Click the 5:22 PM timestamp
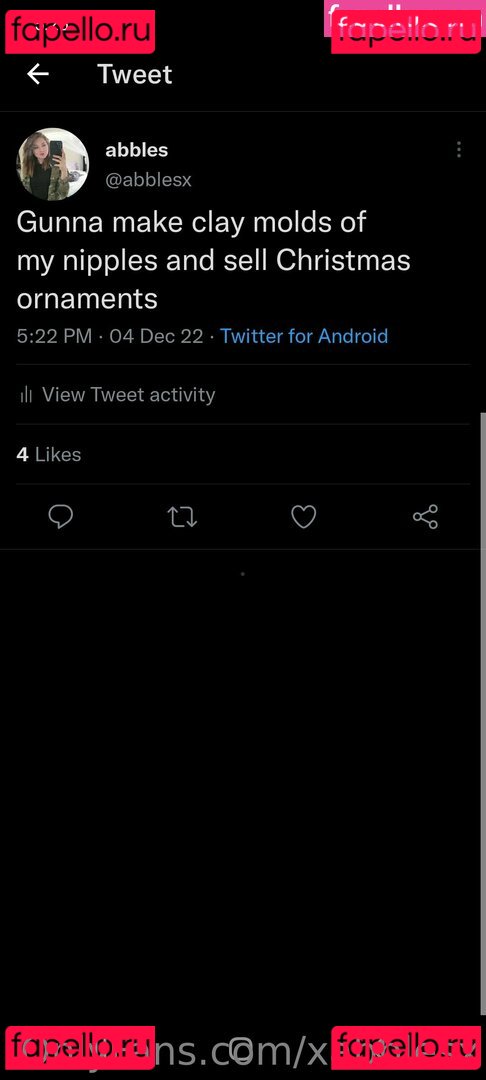486x1080 pixels. [x=54, y=336]
